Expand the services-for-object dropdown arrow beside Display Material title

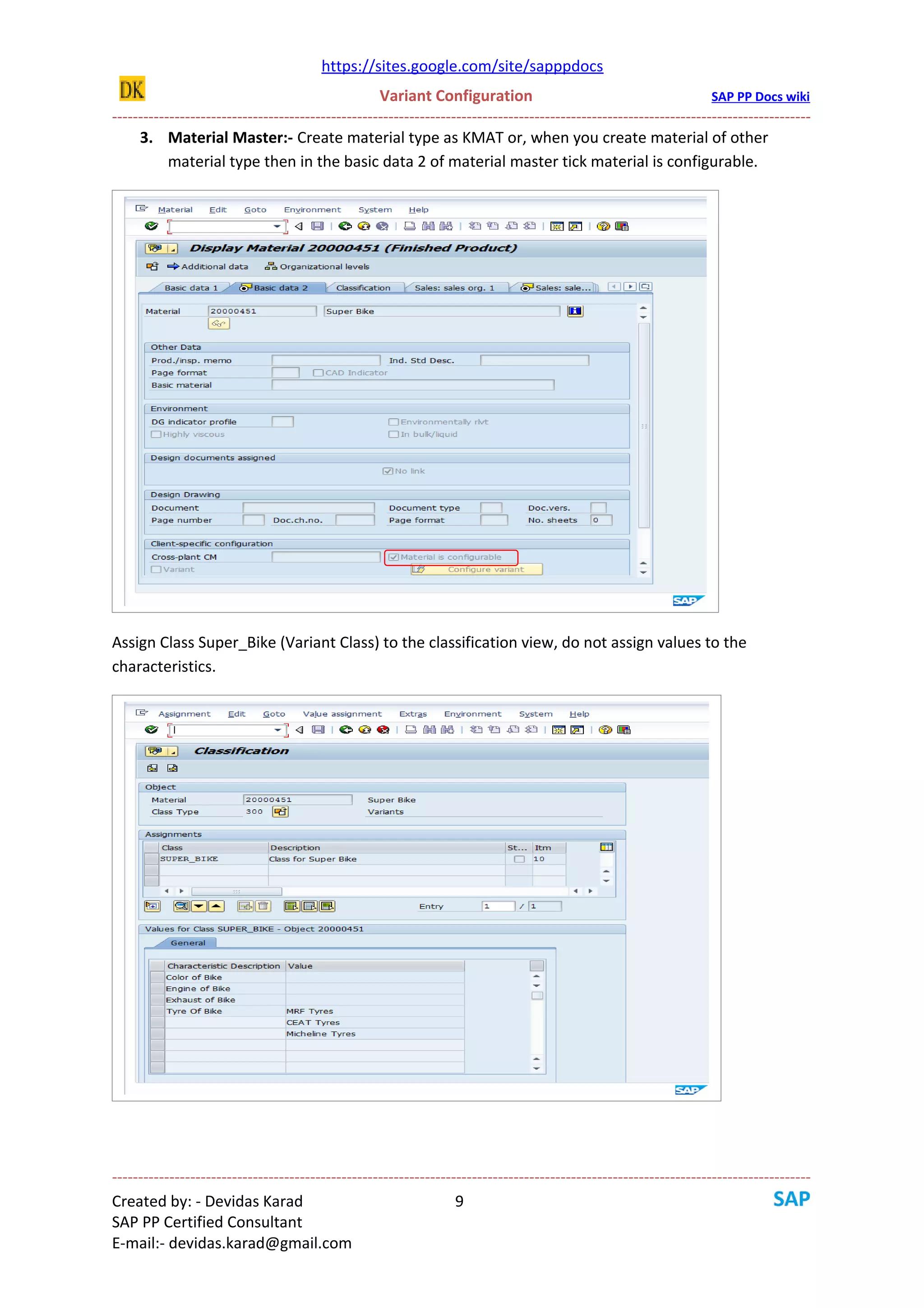point(172,249)
